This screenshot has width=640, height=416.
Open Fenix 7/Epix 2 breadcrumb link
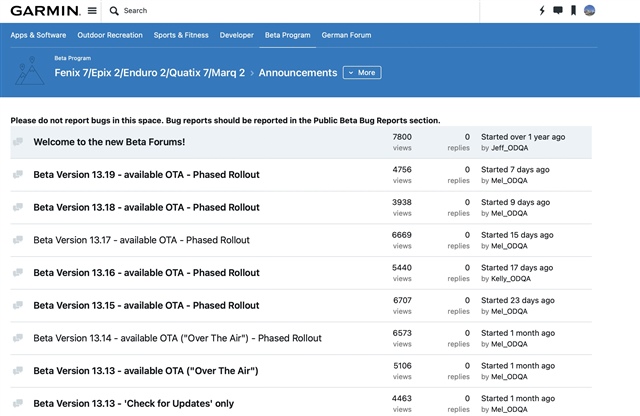click(150, 73)
